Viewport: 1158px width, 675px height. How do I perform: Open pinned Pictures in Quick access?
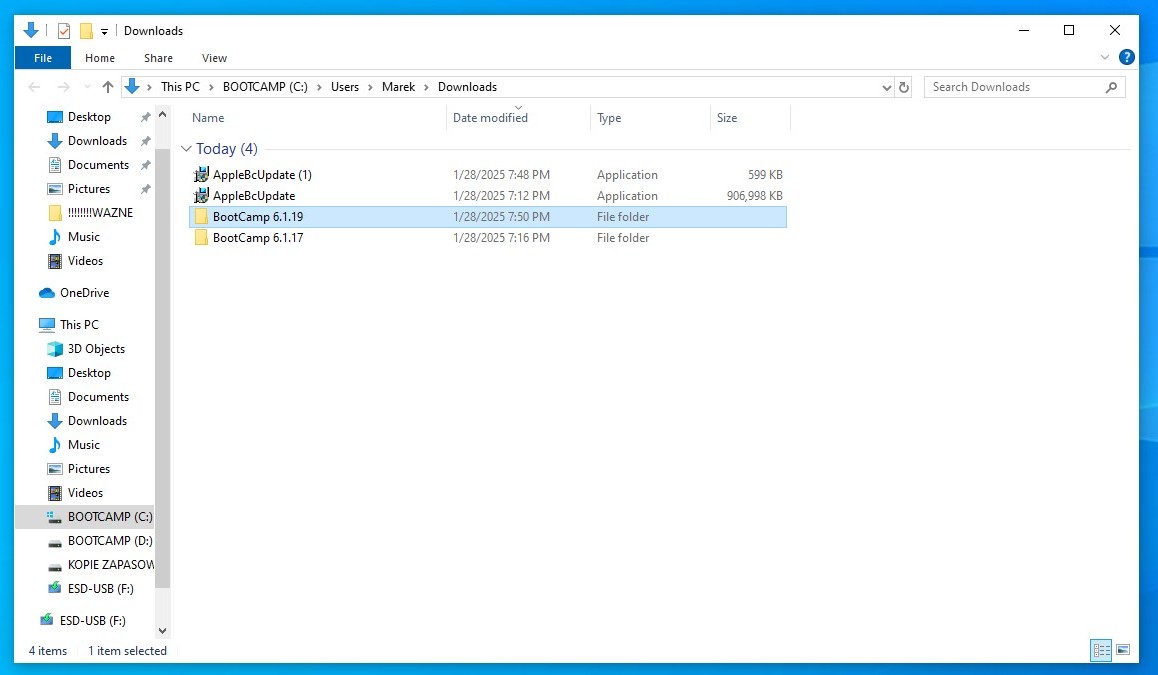point(89,189)
